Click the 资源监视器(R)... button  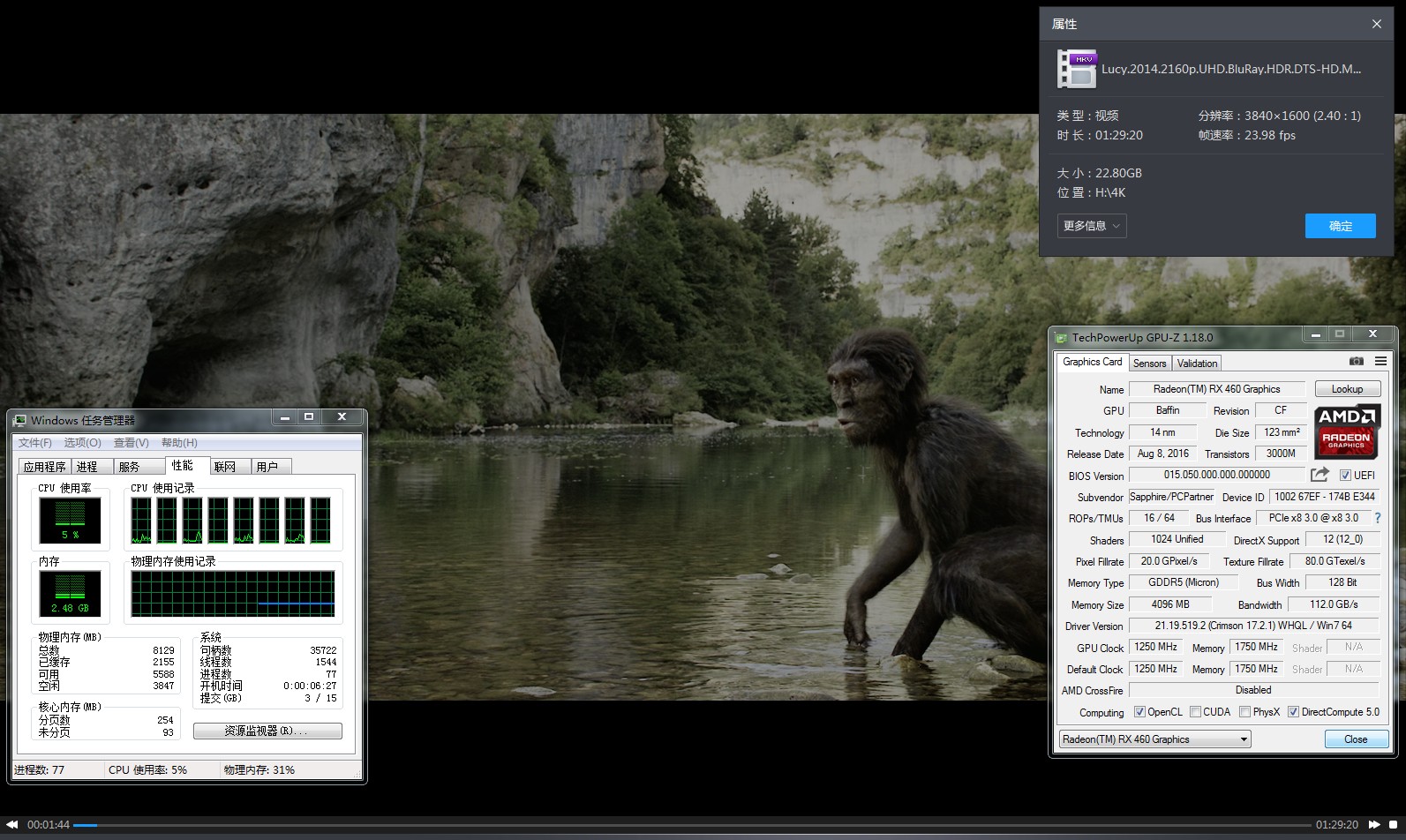[267, 731]
